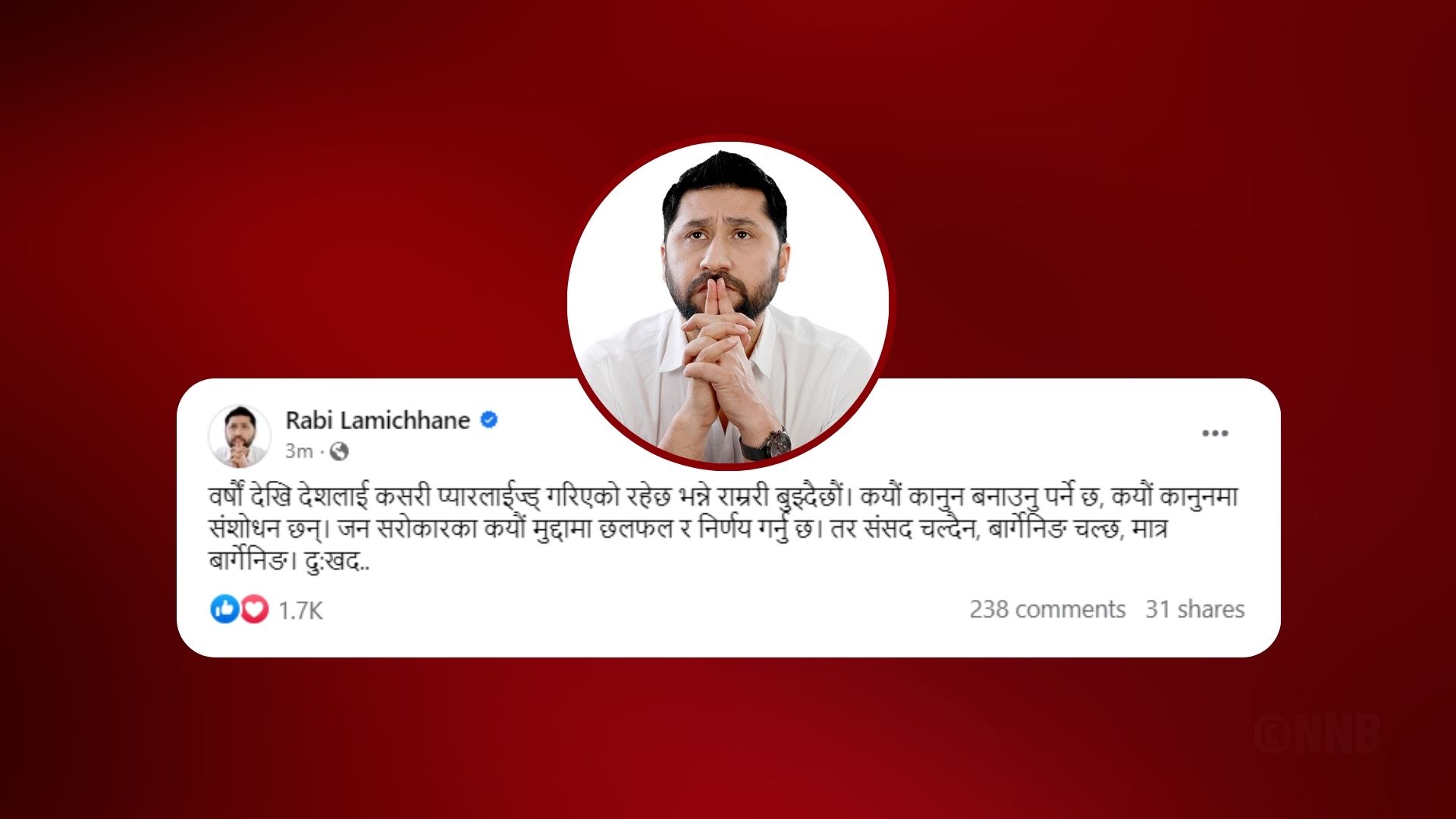Click the globe public-audience icon
The width and height of the screenshot is (1456, 819).
click(339, 452)
